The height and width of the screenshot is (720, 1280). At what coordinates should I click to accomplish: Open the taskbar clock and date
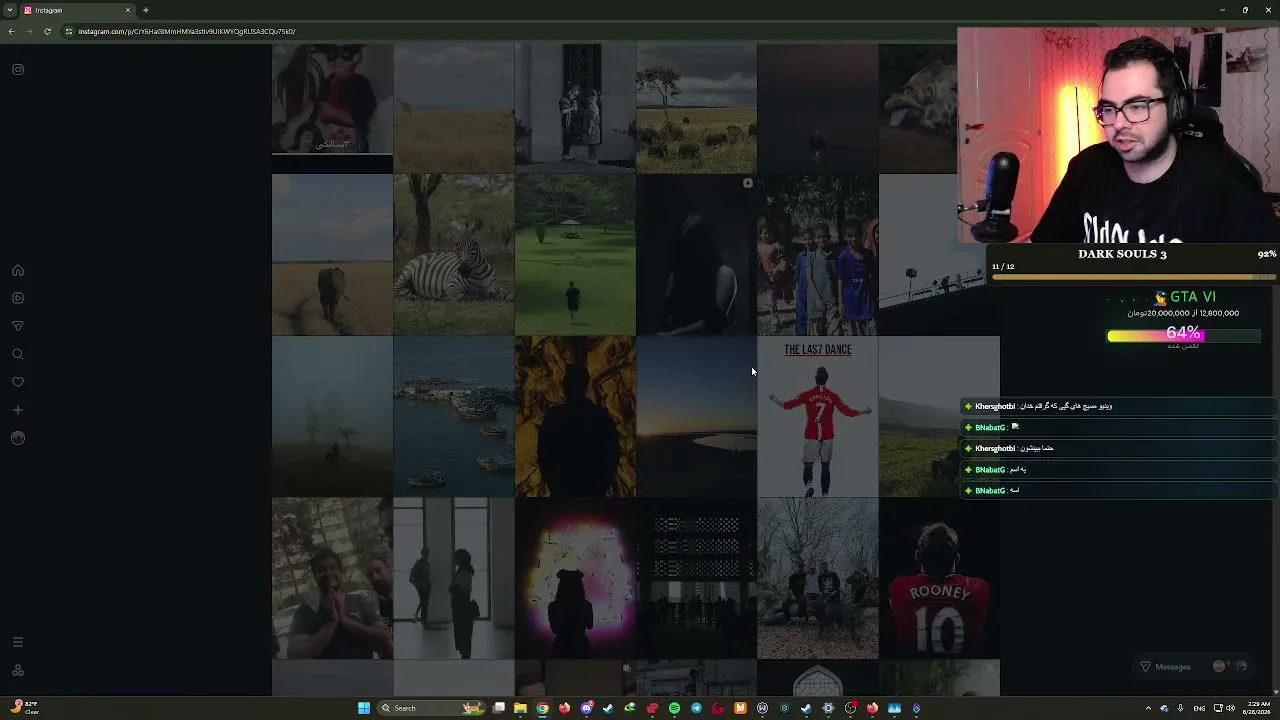[1257, 708]
